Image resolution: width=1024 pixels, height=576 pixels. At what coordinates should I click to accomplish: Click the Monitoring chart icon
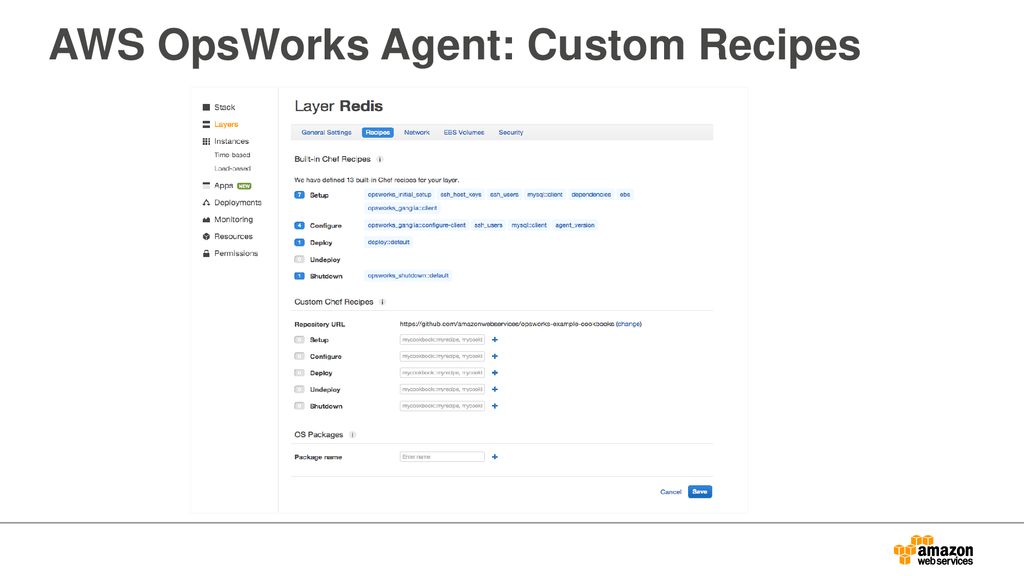206,219
